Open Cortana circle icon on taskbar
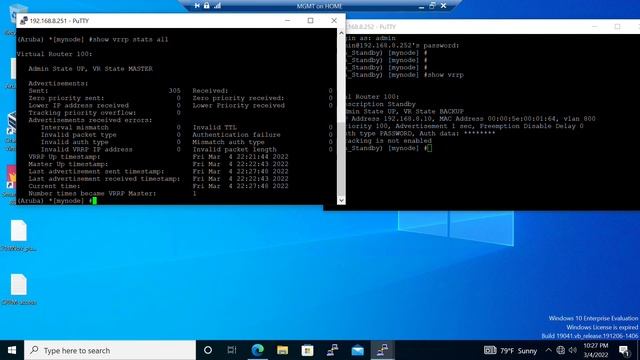 (x=208, y=350)
